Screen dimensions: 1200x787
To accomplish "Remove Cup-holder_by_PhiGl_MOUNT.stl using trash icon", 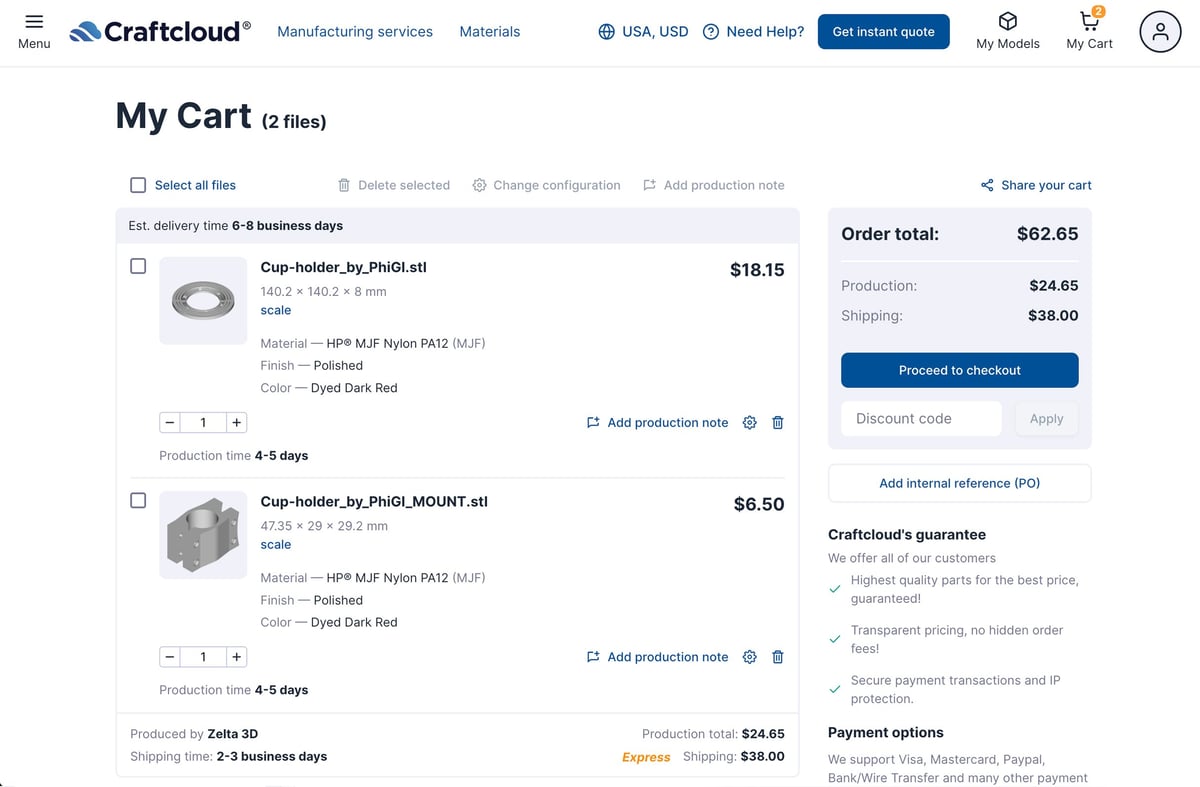I will tap(778, 657).
